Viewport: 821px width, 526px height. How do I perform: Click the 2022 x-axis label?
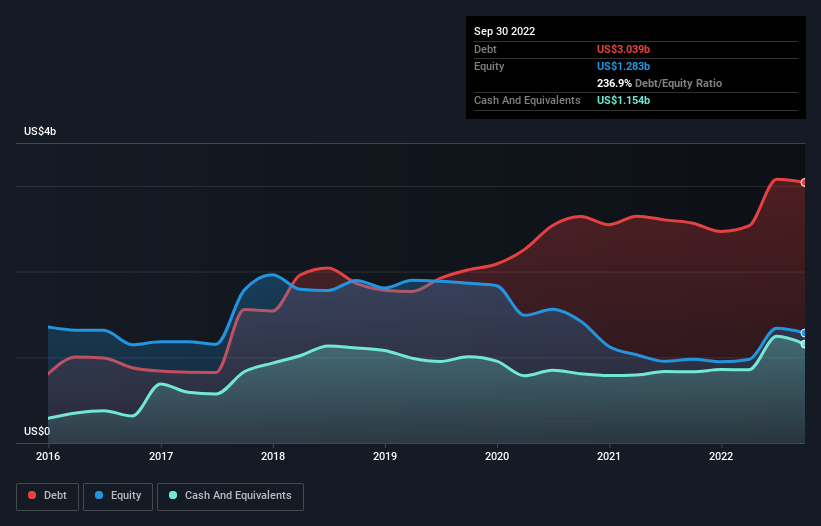[721, 456]
